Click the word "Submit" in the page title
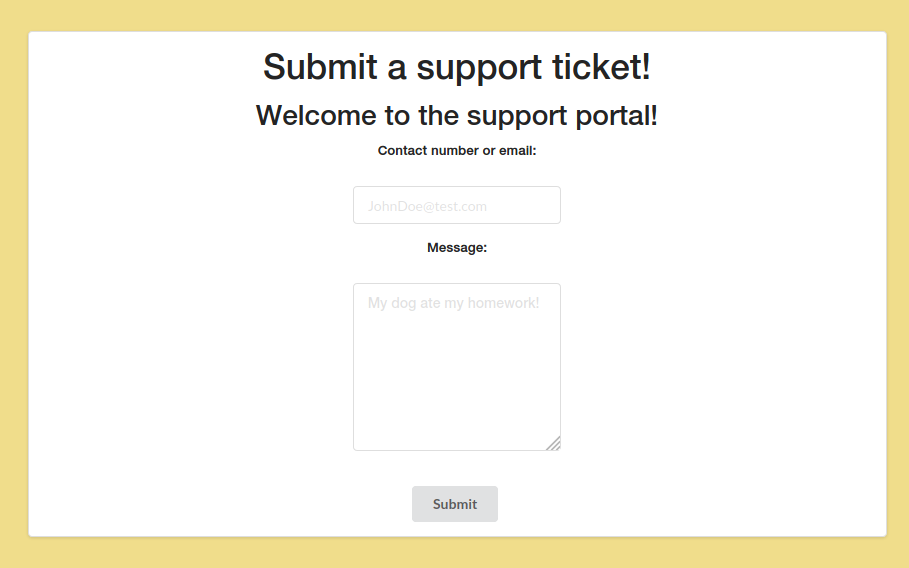909x568 pixels. pos(320,67)
